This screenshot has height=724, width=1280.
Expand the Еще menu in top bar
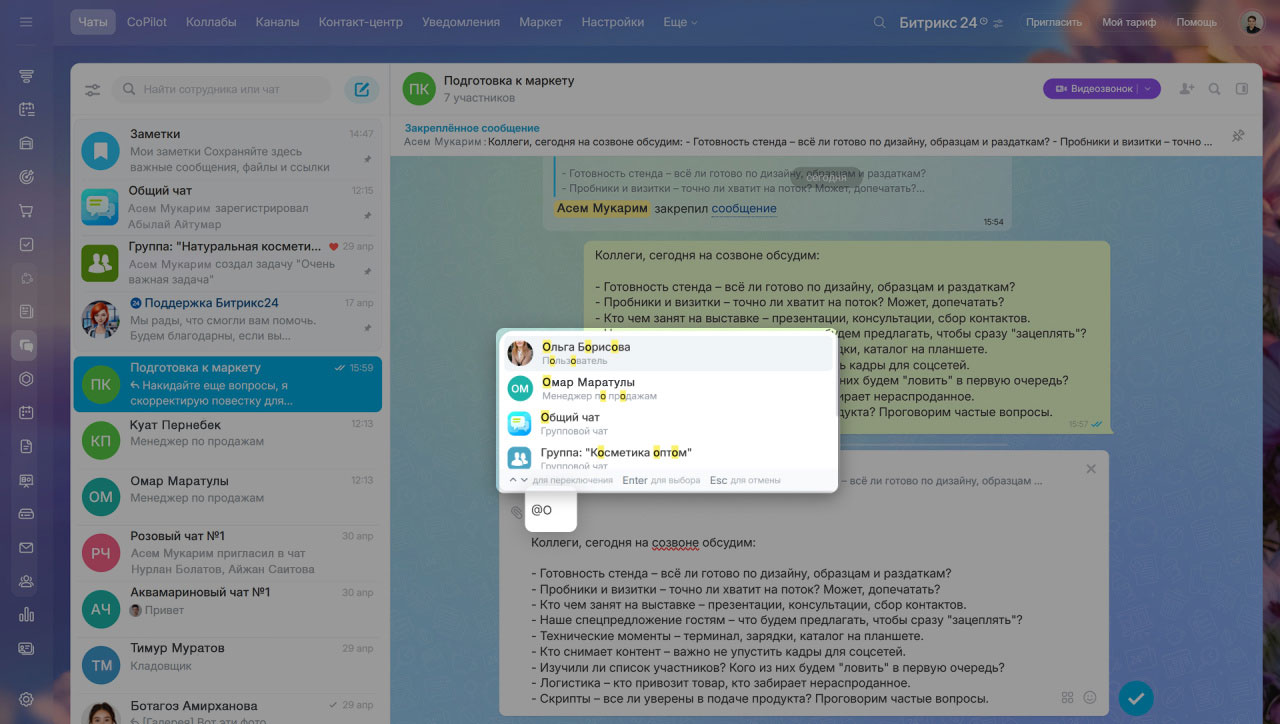(x=680, y=22)
